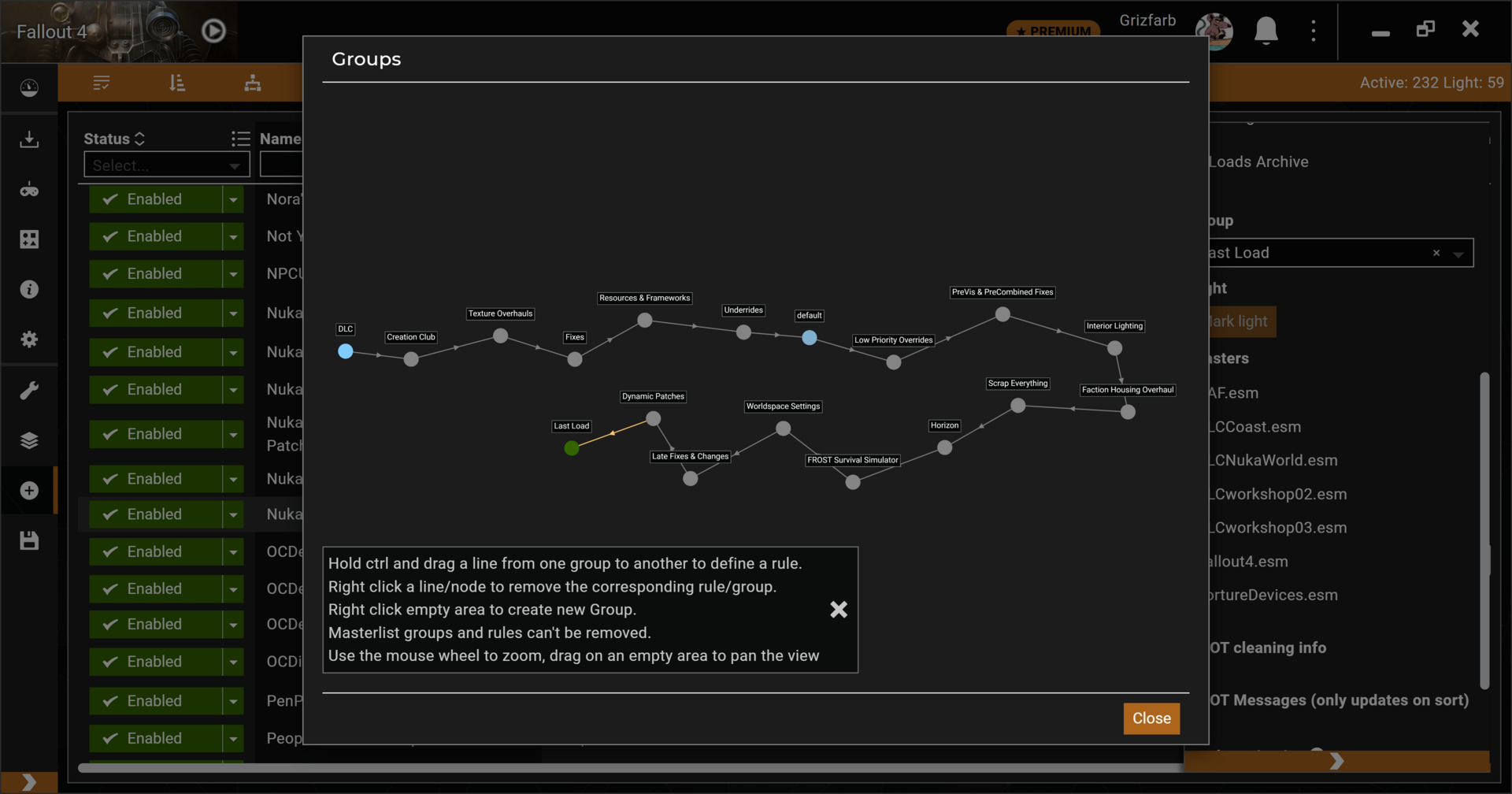Open status dropdown arrow for PenP row
Viewport: 1512px width, 794px height.
tap(233, 701)
